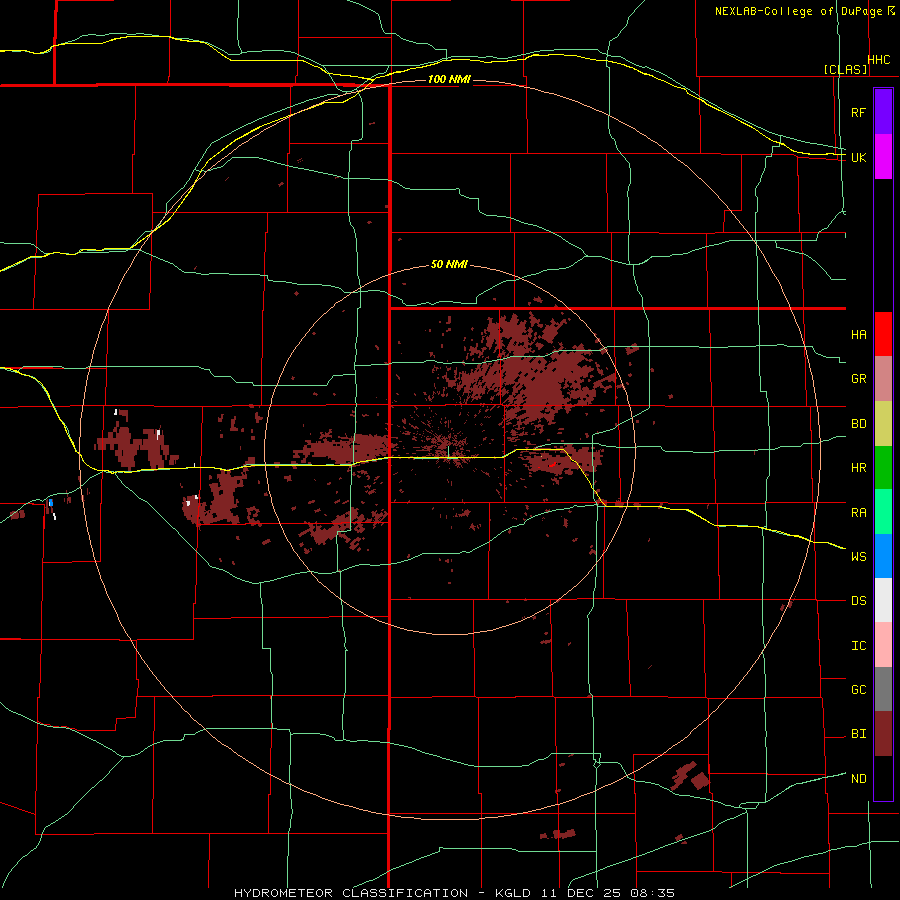Click the "HA" legend label text

tap(858, 334)
